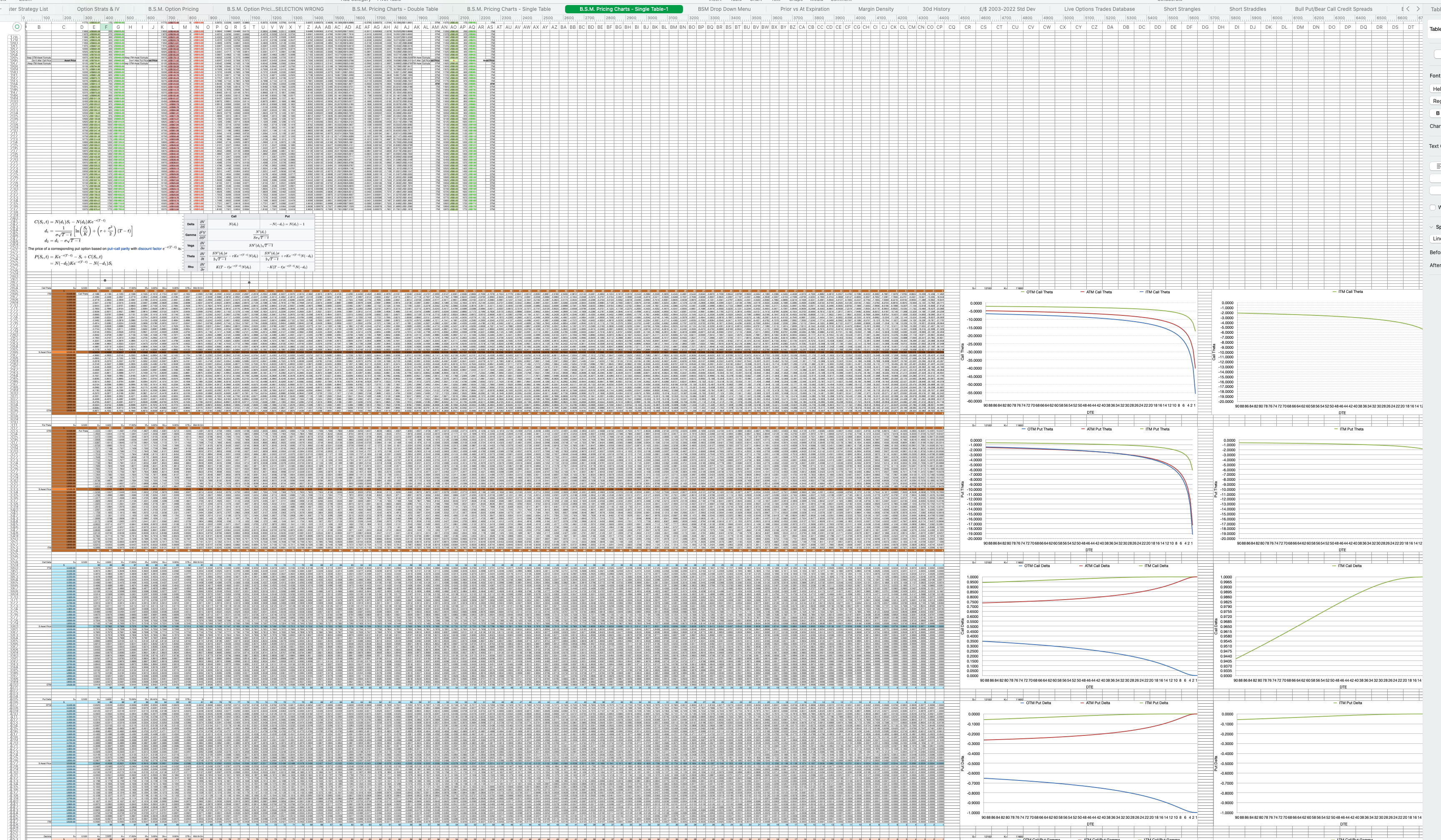Open Live Options Trades Database tab
1441x840 pixels.
tap(1099, 9)
